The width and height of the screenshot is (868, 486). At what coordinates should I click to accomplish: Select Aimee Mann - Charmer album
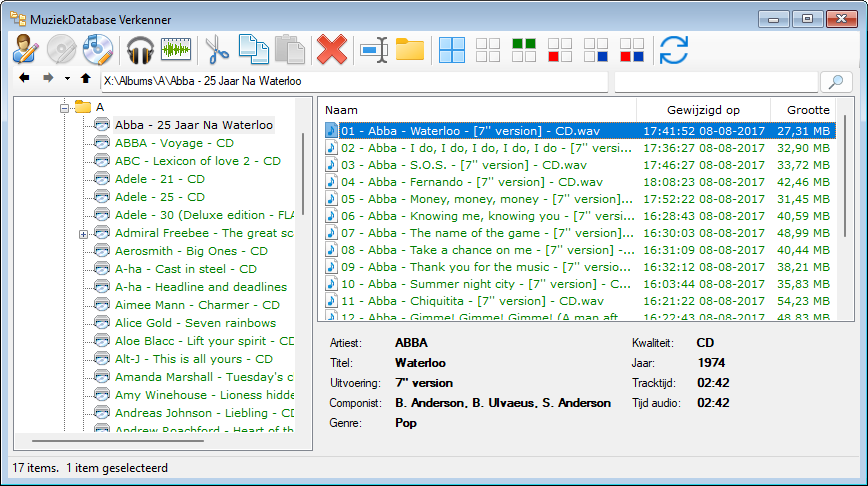coord(197,305)
